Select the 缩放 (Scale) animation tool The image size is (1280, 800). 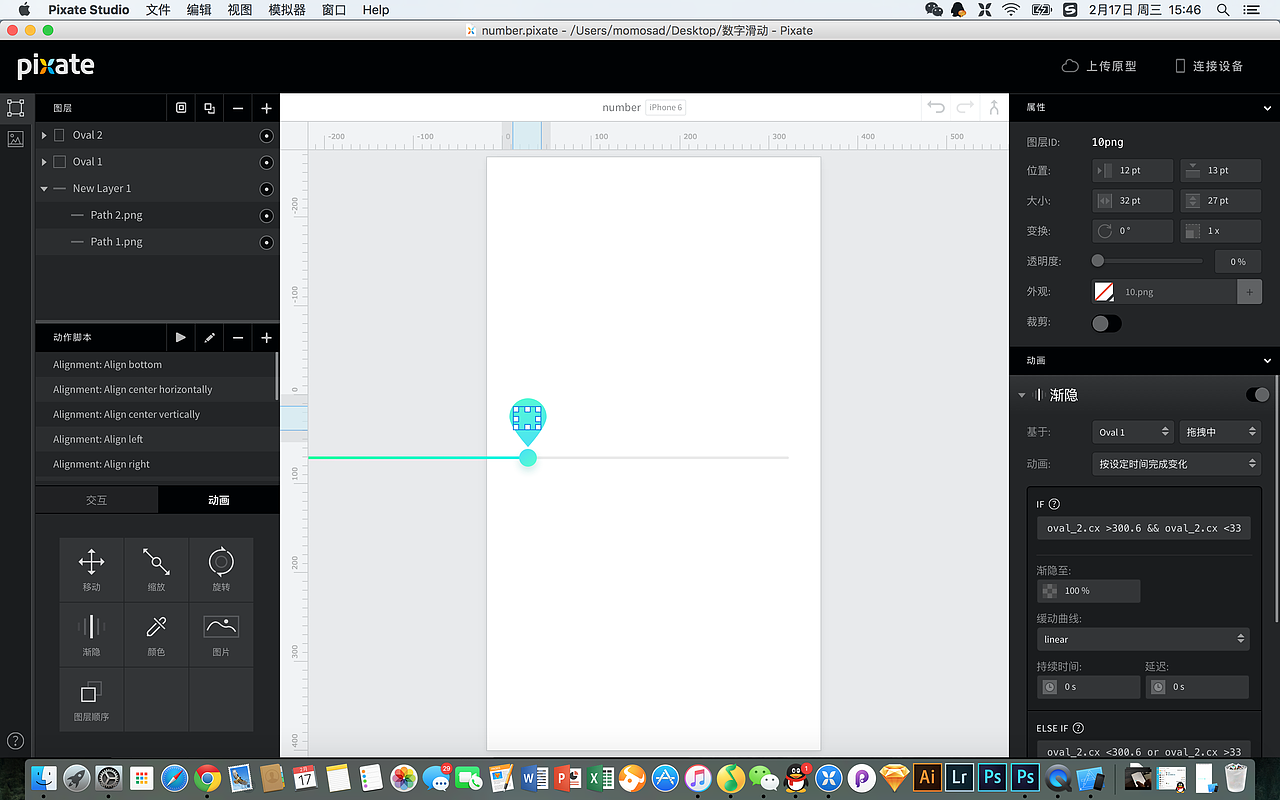point(156,570)
